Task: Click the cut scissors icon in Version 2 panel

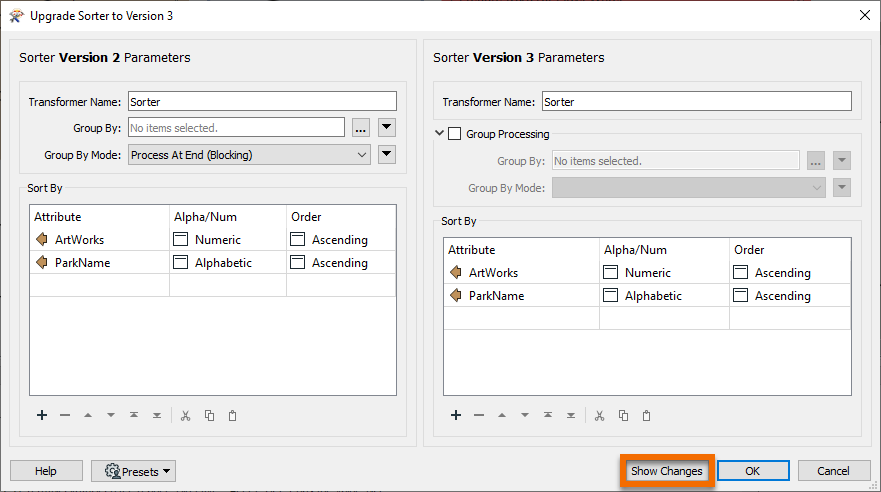Action: tap(185, 416)
